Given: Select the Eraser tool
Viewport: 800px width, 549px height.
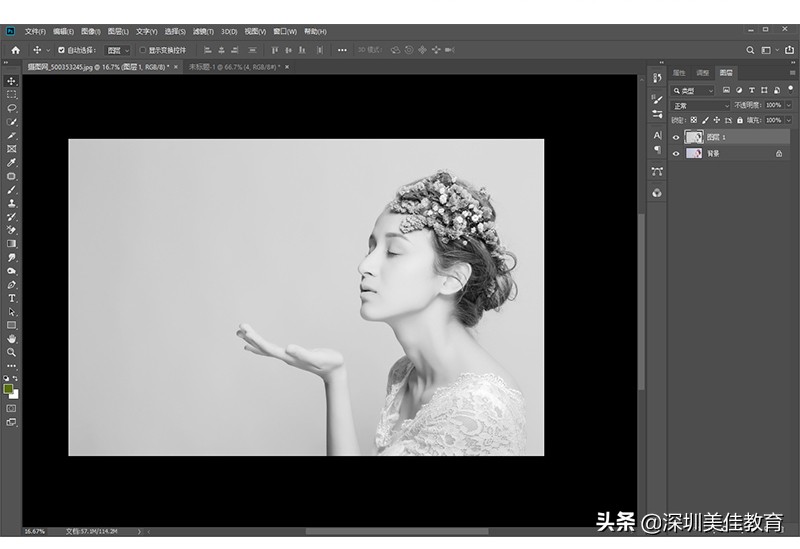Looking at the screenshot, I should pos(11,230).
